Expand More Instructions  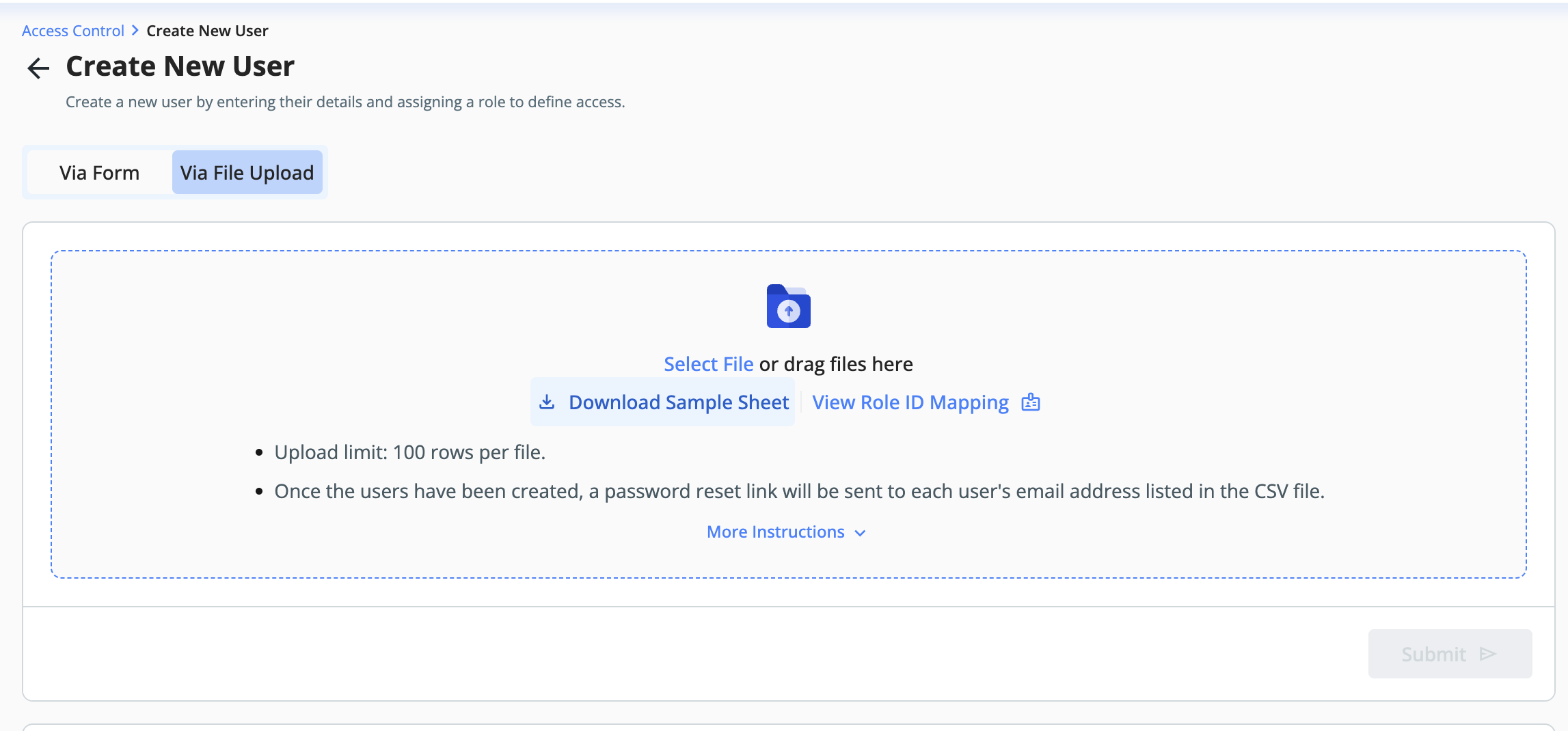[x=786, y=532]
